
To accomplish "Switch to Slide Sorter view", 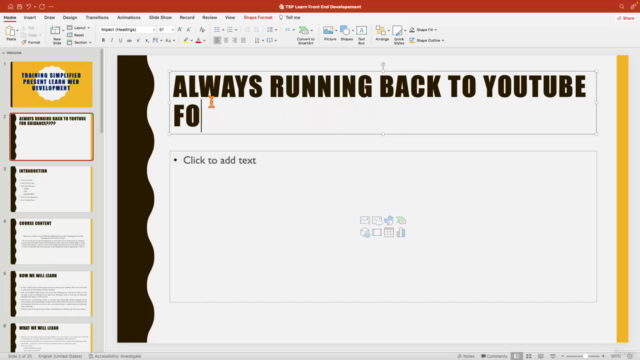I will tap(529, 356).
